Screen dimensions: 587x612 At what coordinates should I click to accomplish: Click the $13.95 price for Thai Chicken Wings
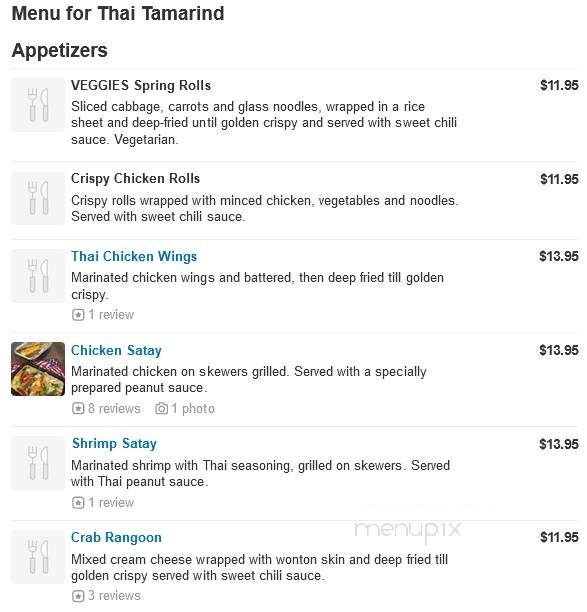pos(559,256)
